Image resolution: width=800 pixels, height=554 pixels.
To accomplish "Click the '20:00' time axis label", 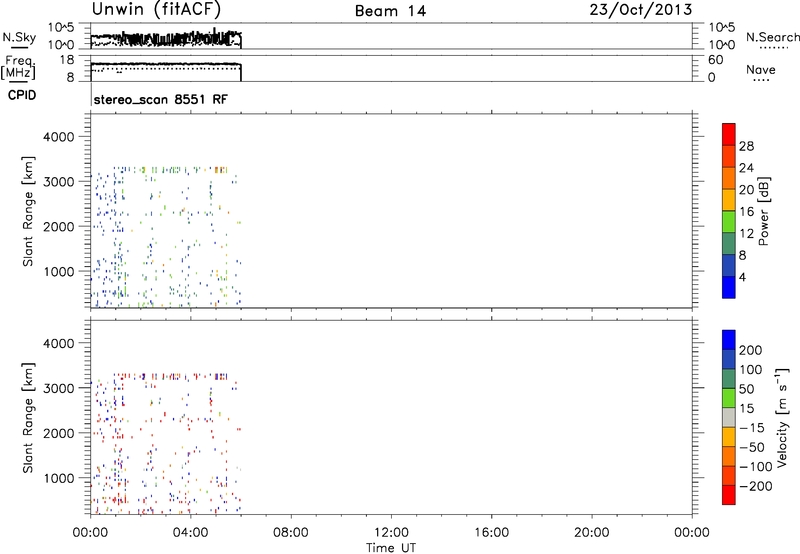I will [x=591, y=533].
